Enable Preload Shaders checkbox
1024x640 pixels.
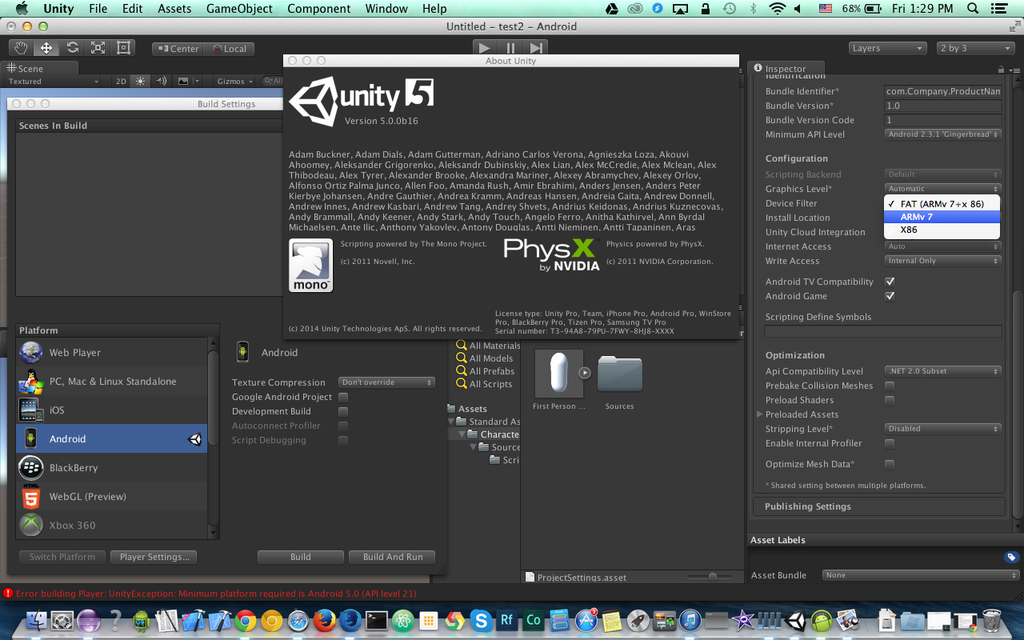(x=889, y=400)
